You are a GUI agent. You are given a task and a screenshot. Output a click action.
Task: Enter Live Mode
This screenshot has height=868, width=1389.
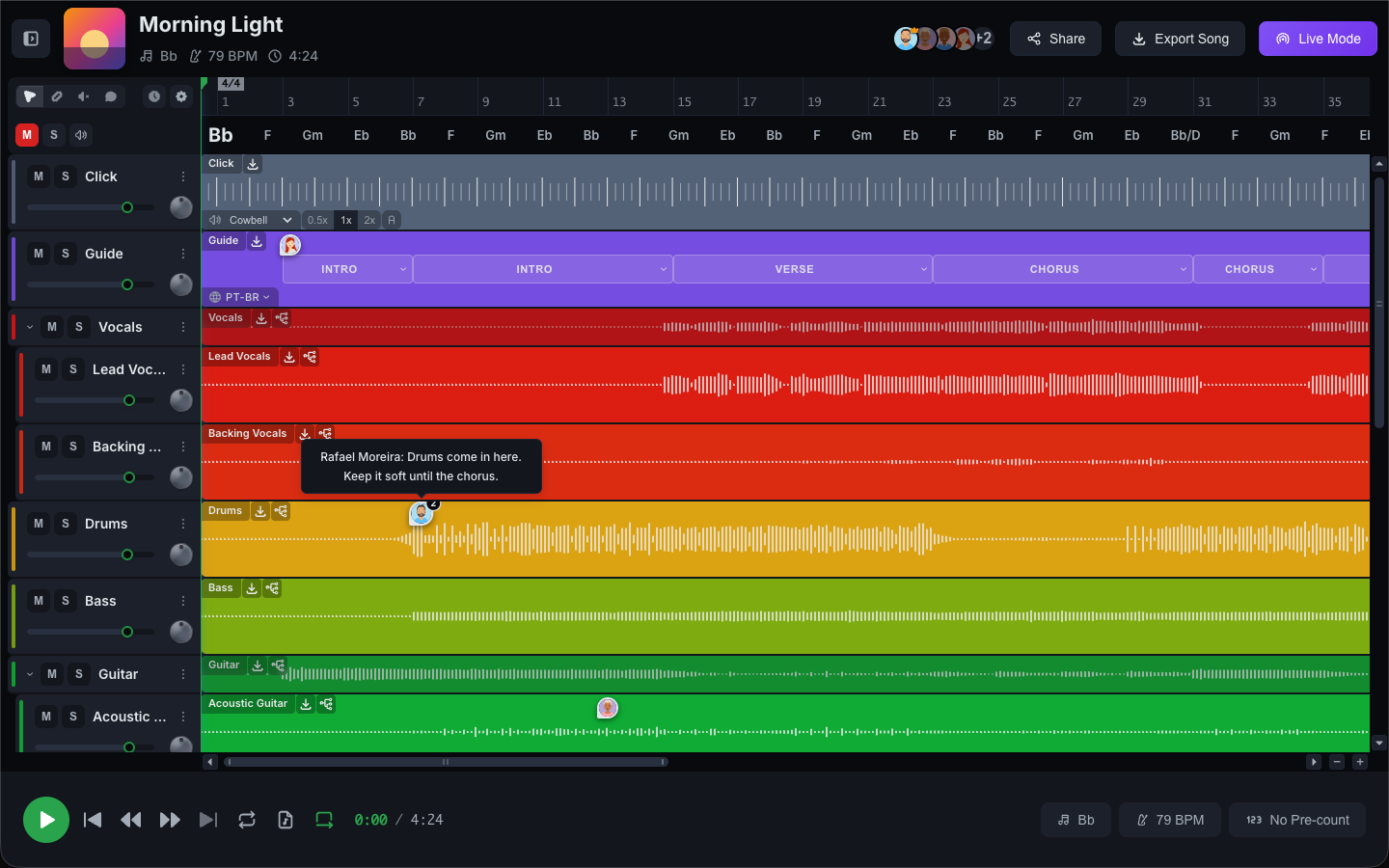[x=1318, y=39]
